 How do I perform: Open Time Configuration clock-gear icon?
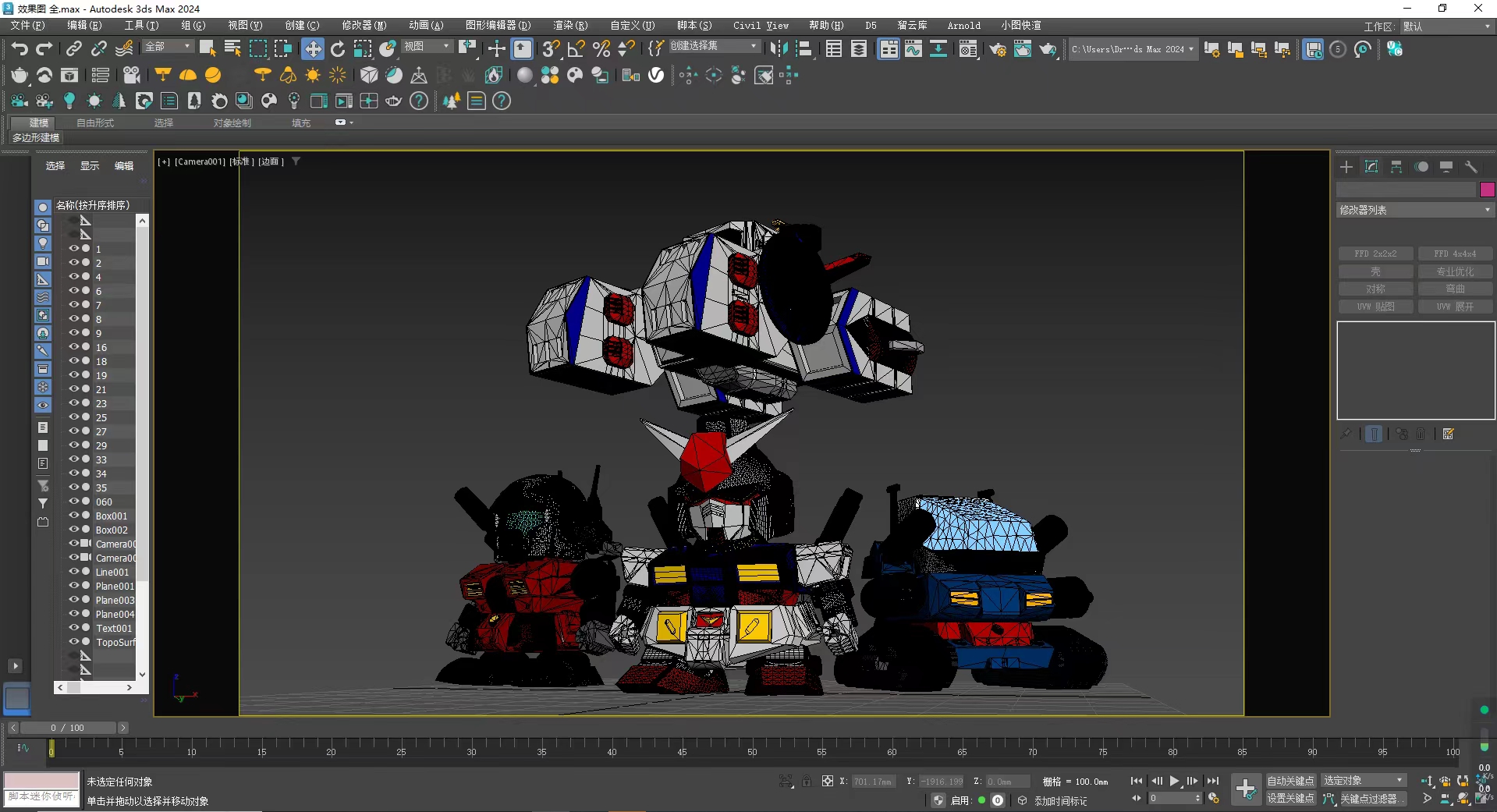(x=1214, y=798)
